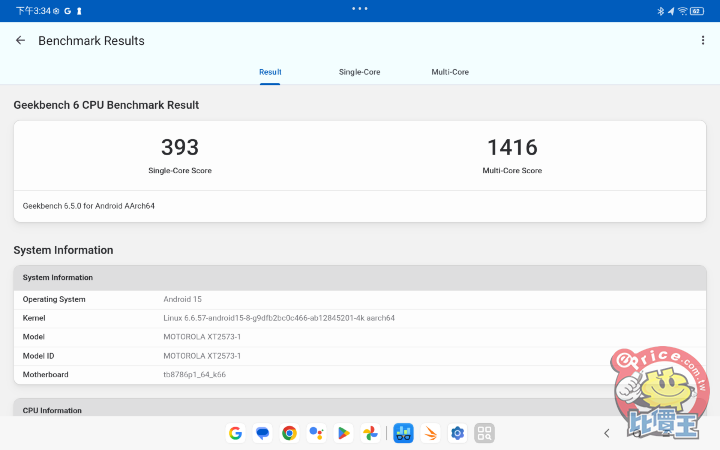Launch Google app from the taskbar

[x=235, y=433]
